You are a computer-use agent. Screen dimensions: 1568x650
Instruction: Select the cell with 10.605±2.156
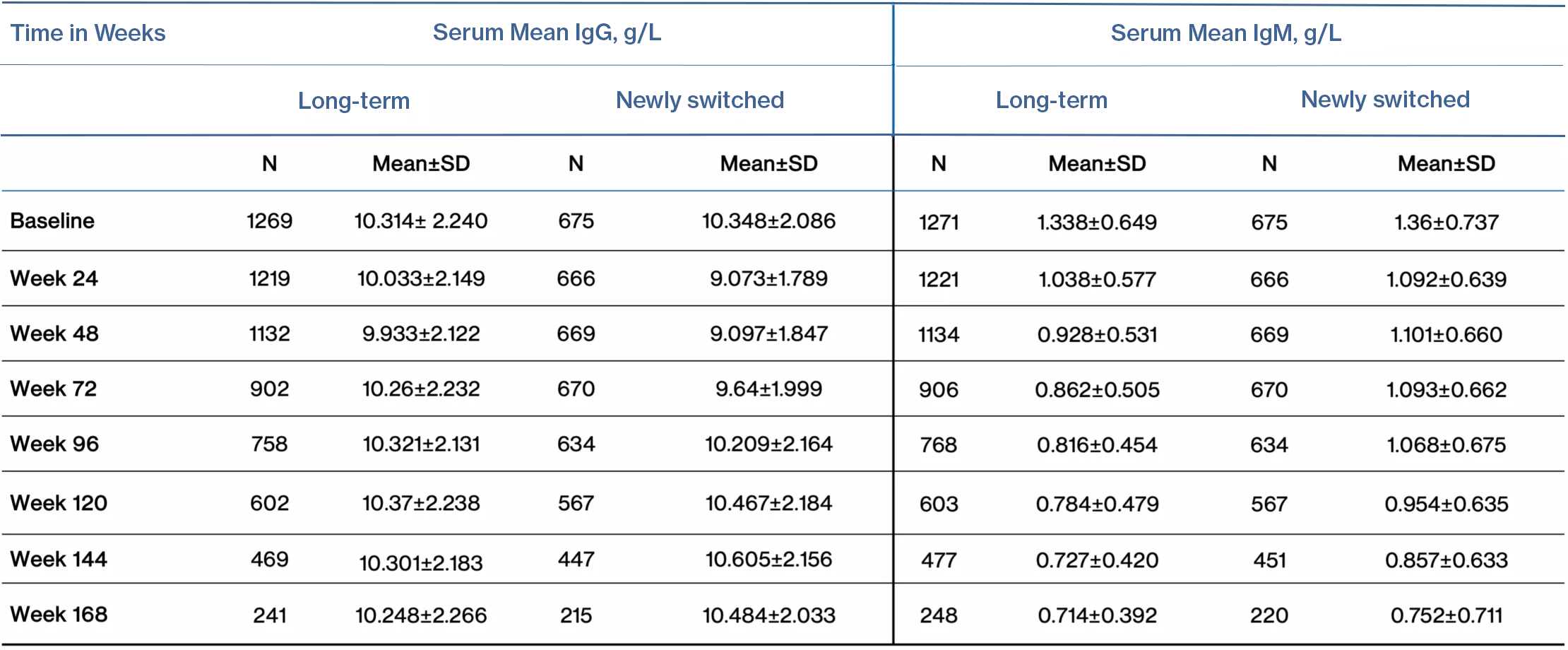click(768, 560)
